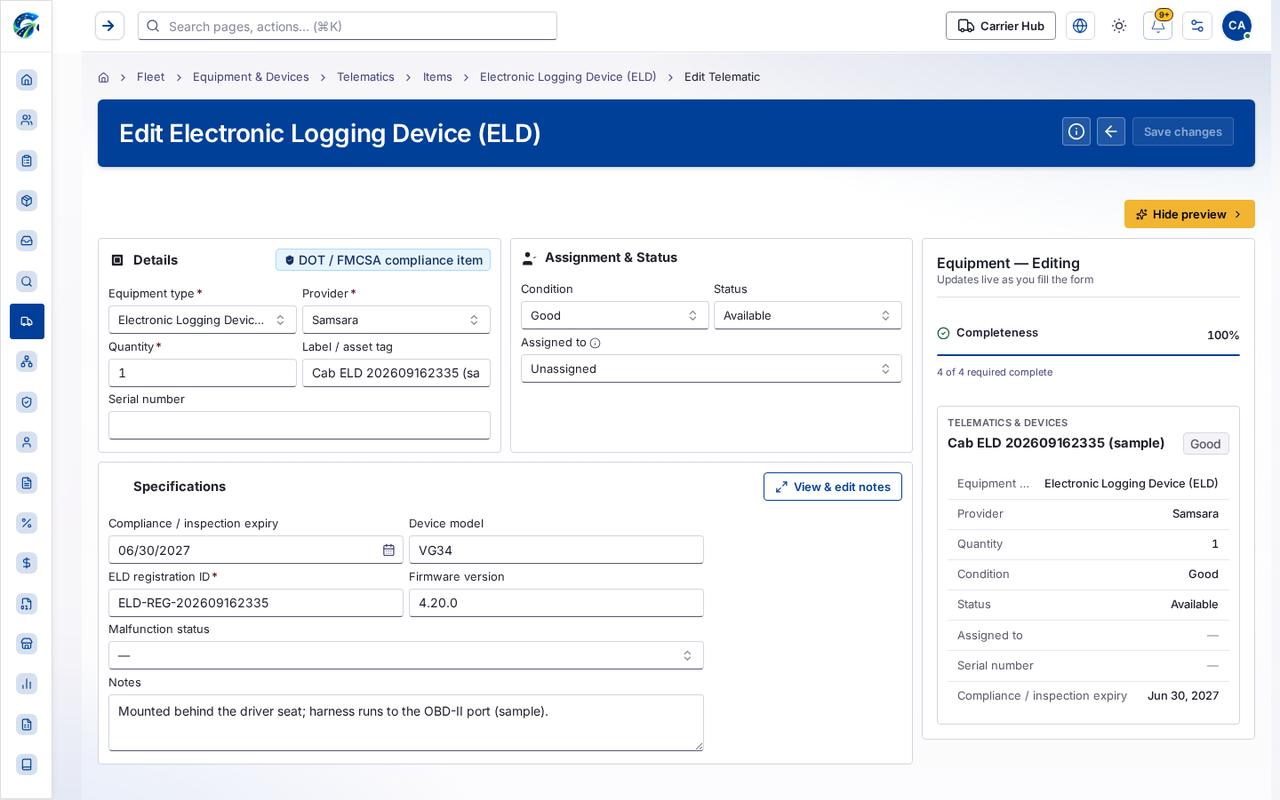
Task: Open the Status dropdown showing Available
Action: pos(808,315)
